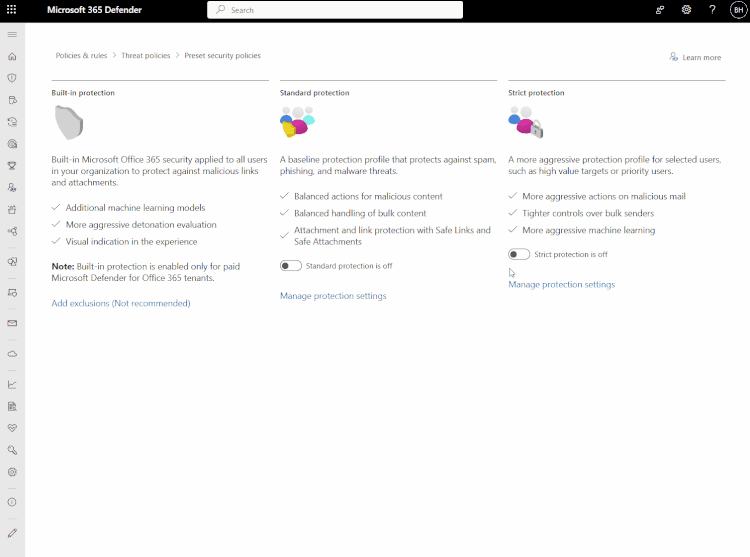
Task: Click the Learn more link
Action: [x=695, y=57]
